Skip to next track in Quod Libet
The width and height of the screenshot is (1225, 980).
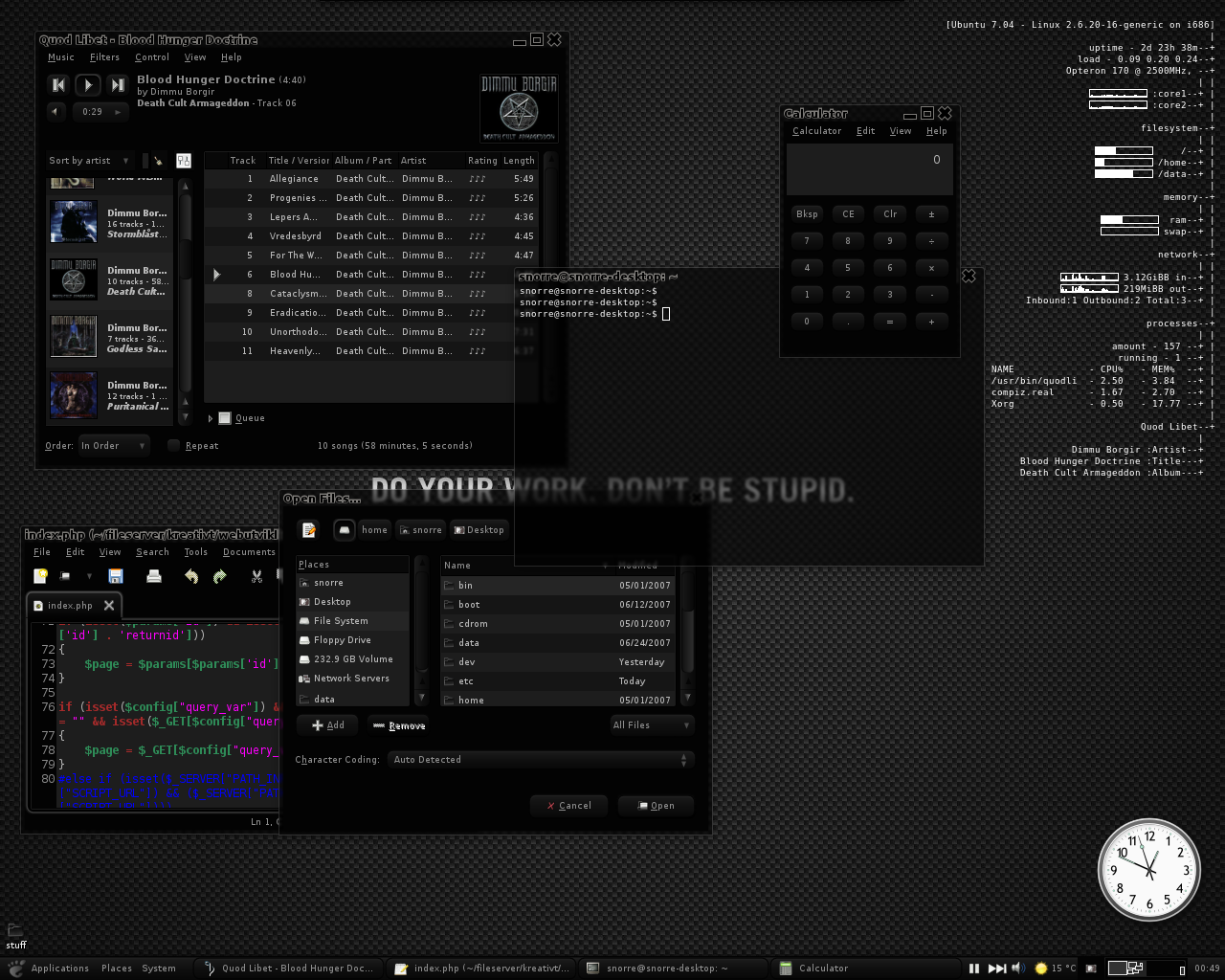point(117,85)
